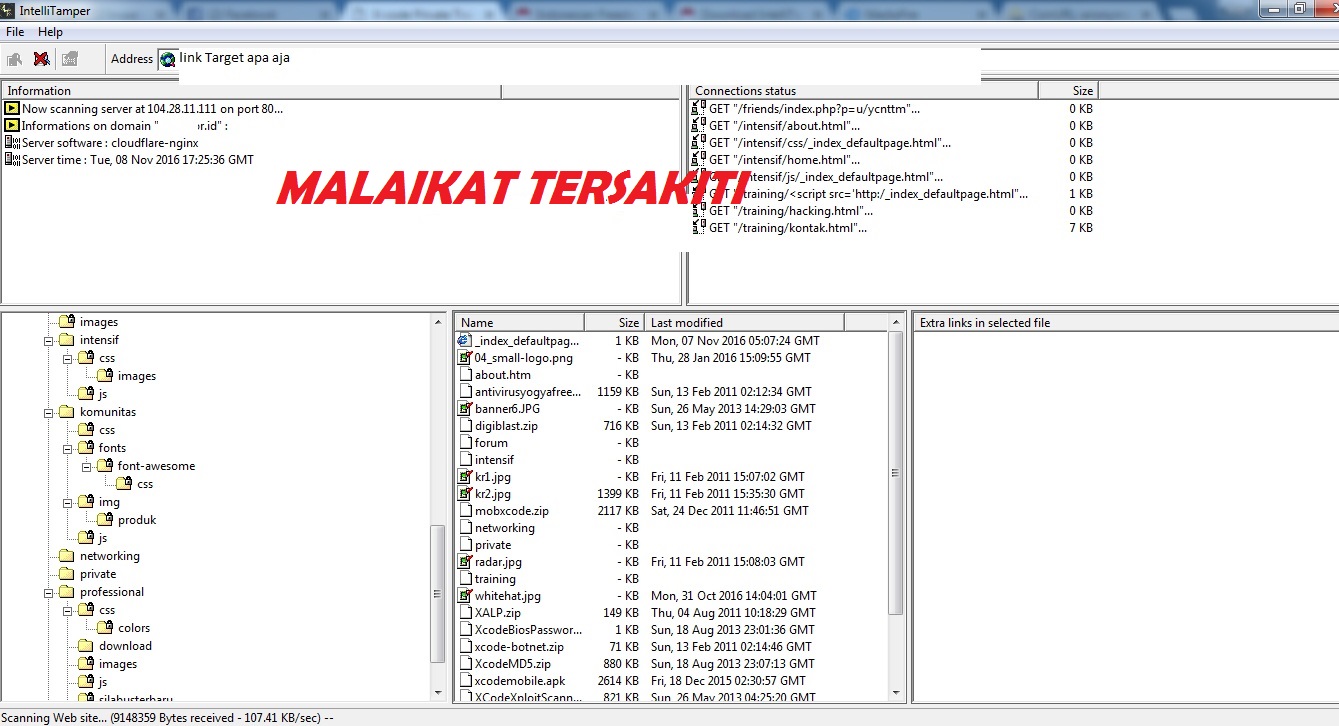Click the Information column header
Image resolution: width=1339 pixels, height=726 pixels.
pyautogui.click(x=251, y=90)
